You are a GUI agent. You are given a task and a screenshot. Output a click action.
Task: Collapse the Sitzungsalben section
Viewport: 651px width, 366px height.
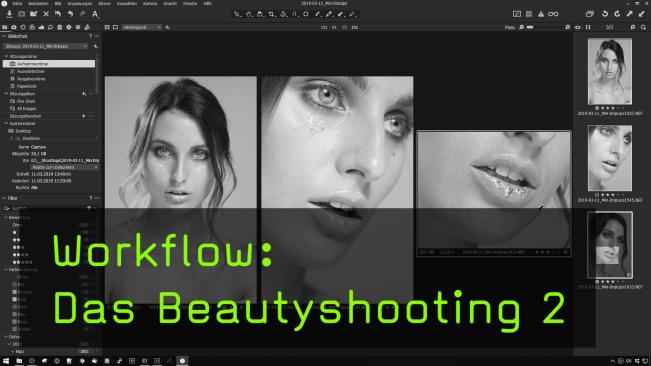coord(6,94)
